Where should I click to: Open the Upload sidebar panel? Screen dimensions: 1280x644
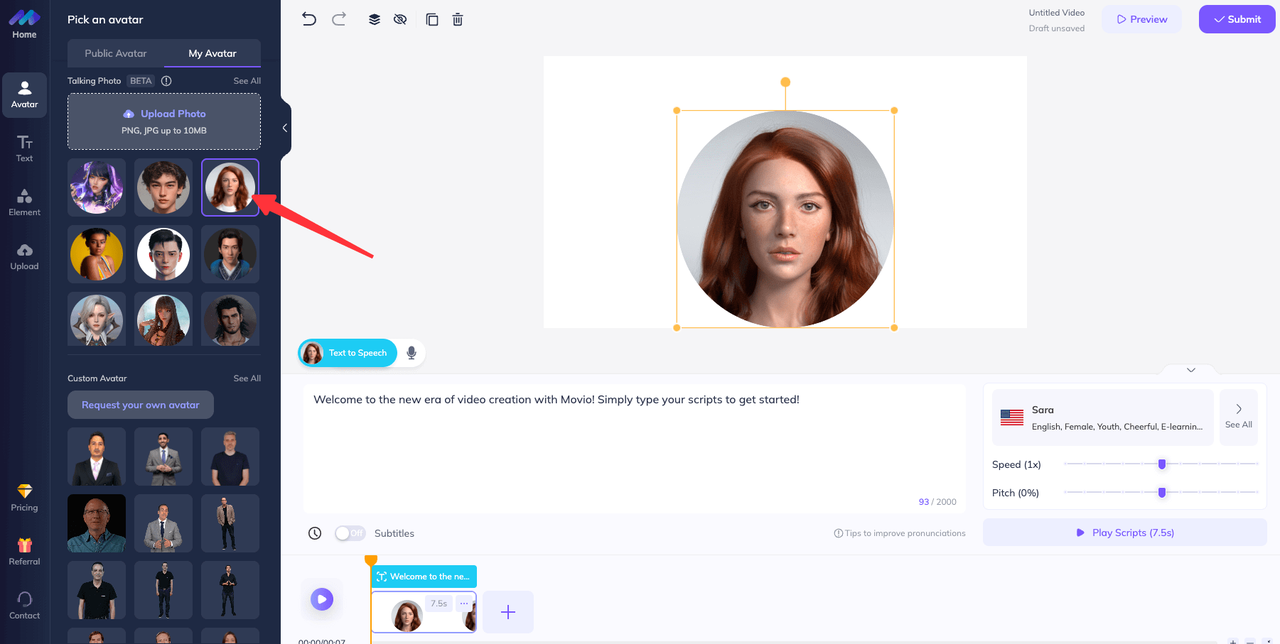point(24,256)
